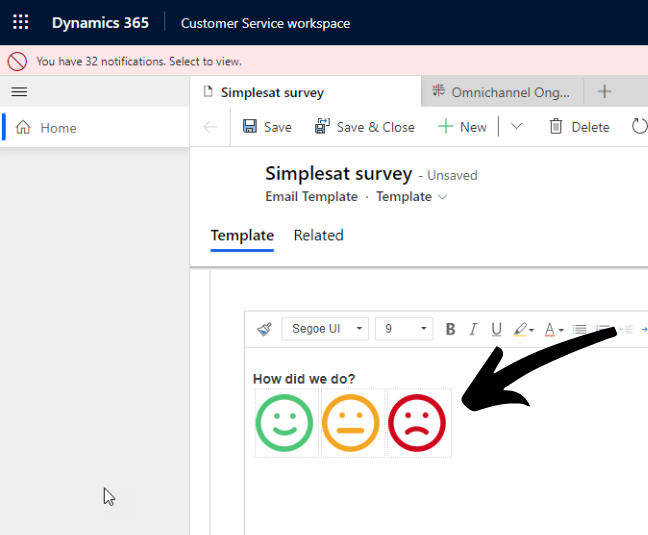Viewport: 648px width, 535px height.
Task: Delete the email template
Action: 579,127
